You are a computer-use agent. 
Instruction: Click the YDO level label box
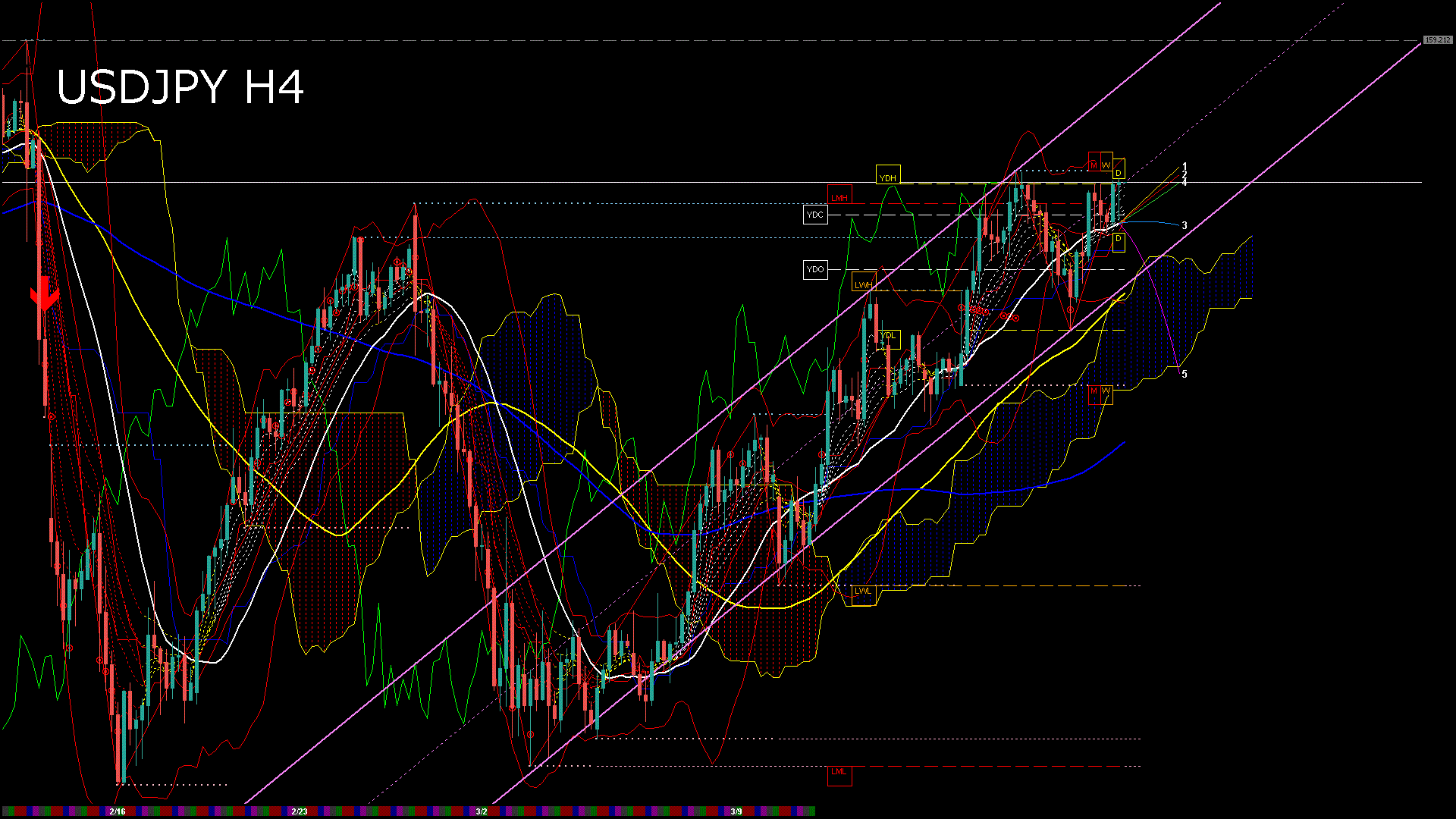point(814,269)
